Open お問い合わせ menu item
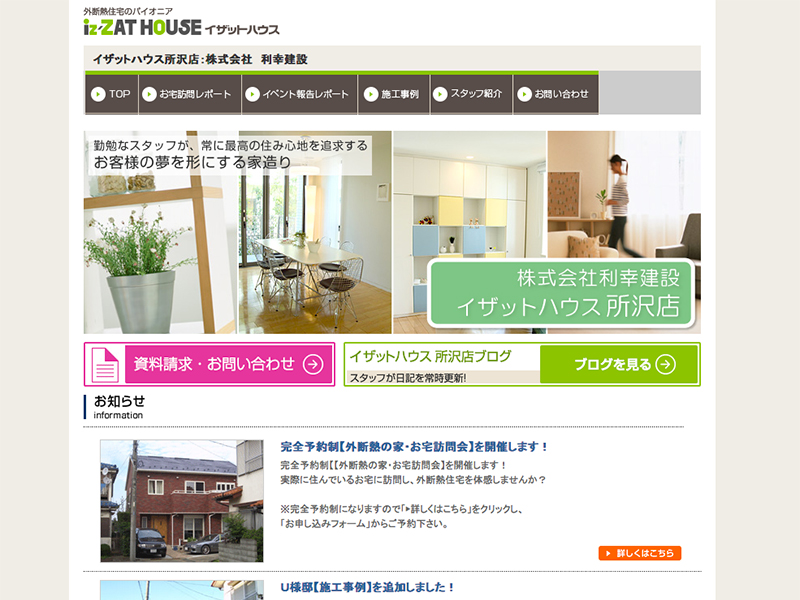 (556, 94)
